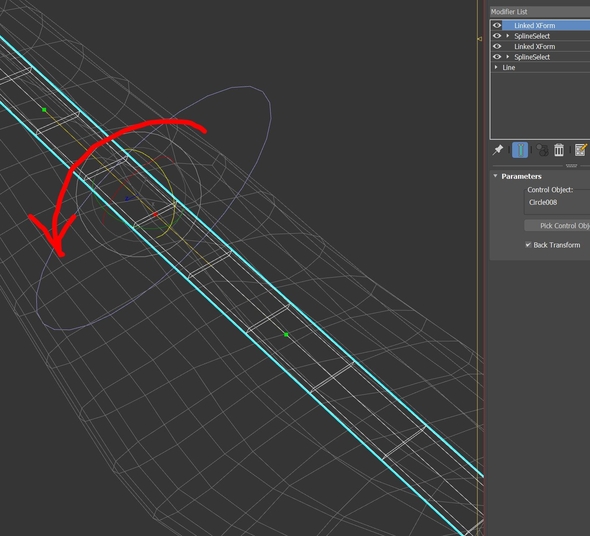Select the Line entry in the modifier stack
This screenshot has width=590, height=536.
tap(508, 67)
